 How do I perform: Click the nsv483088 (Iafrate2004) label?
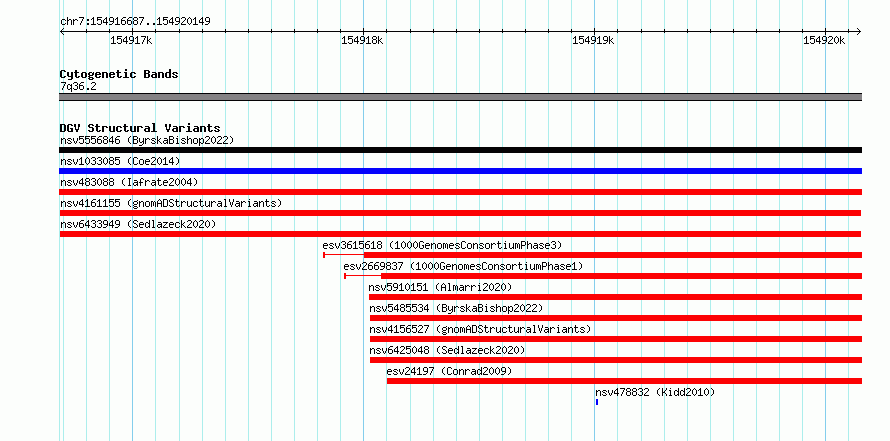pyautogui.click(x=129, y=182)
